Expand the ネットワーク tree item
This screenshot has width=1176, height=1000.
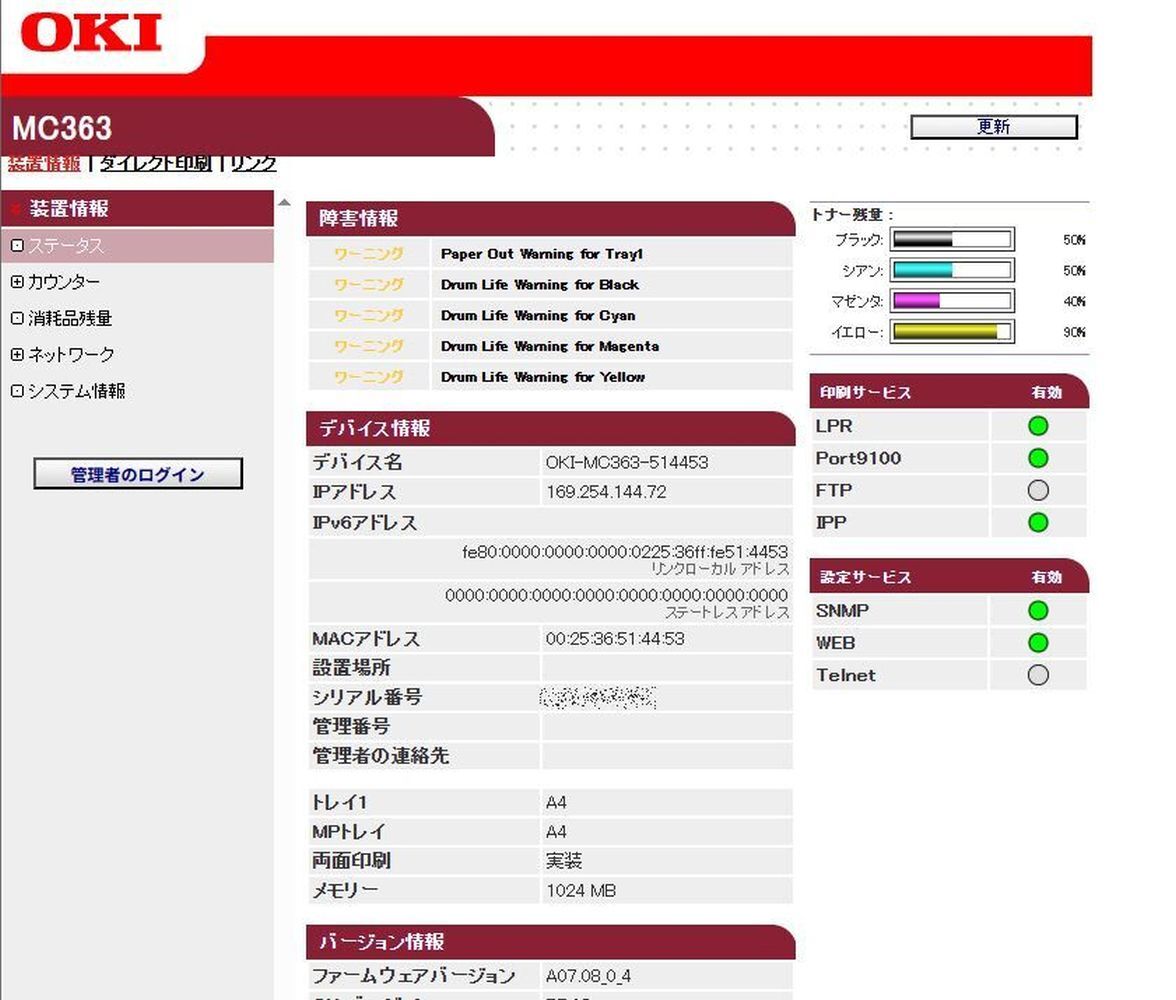[x=62, y=354]
